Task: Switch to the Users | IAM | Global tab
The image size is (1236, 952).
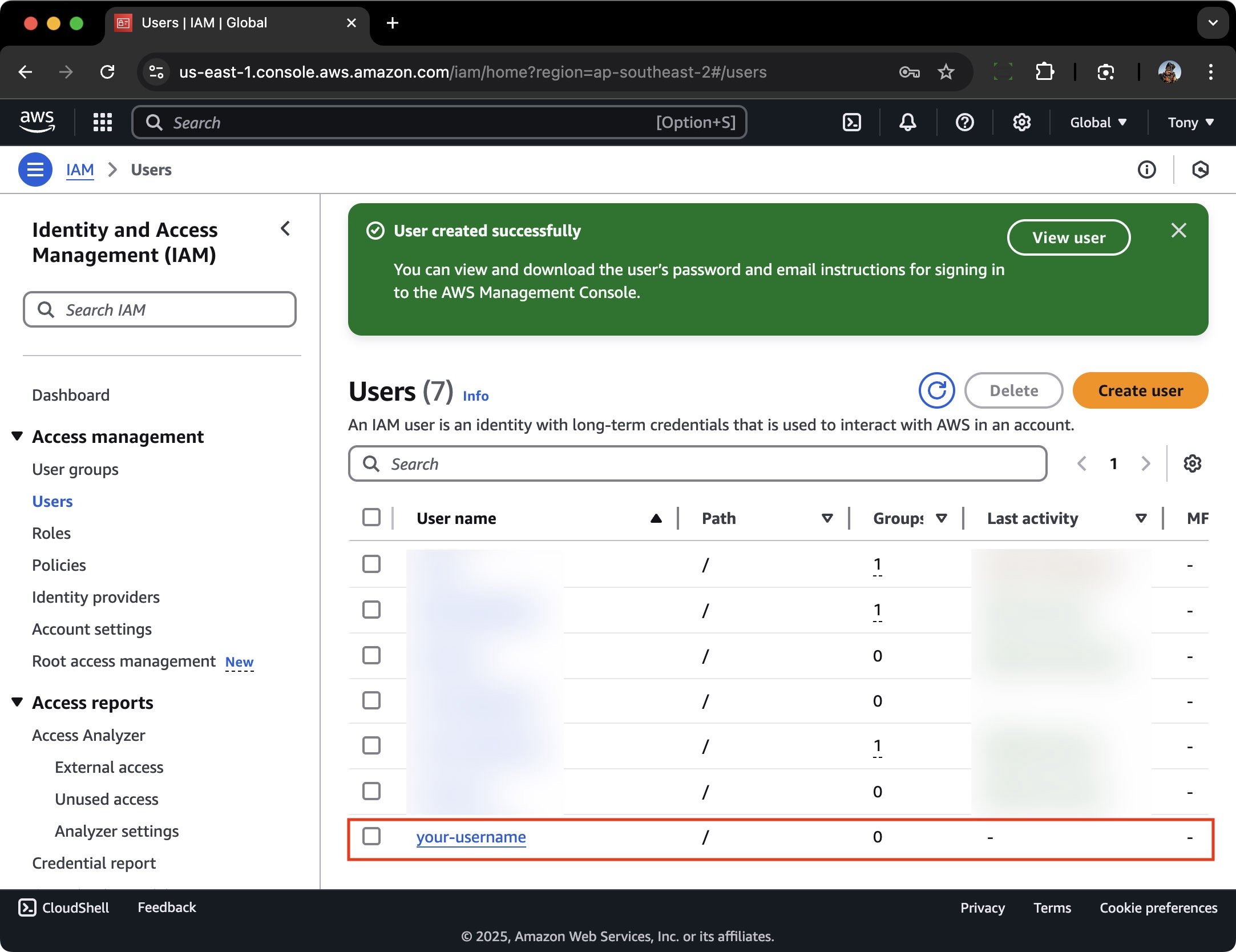Action: 204,23
